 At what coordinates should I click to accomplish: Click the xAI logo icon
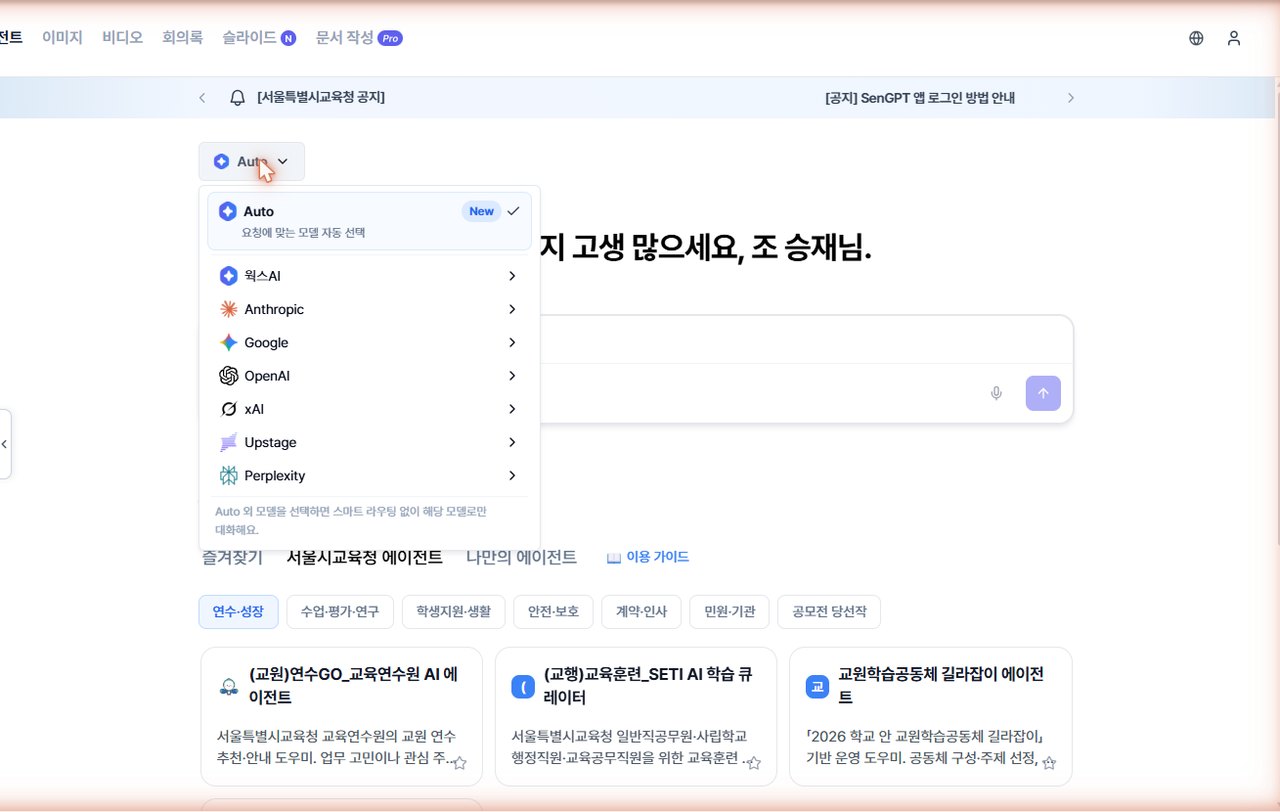228,409
